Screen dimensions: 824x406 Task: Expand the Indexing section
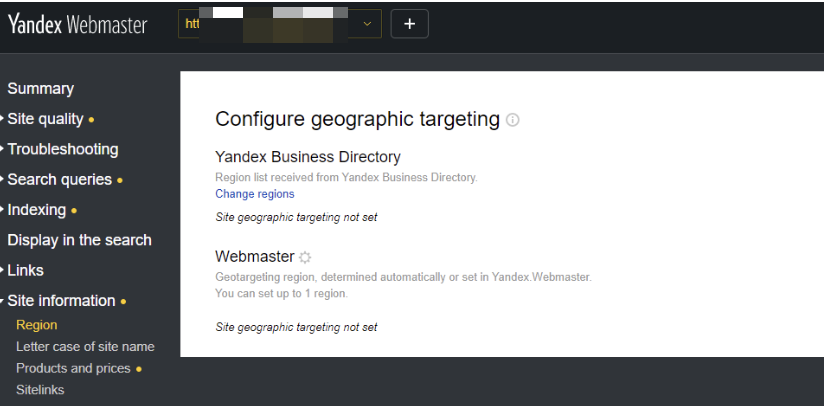pyautogui.click(x=36, y=210)
